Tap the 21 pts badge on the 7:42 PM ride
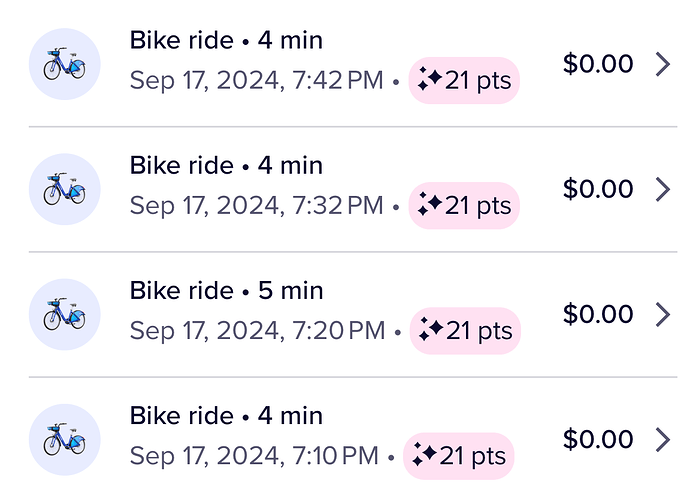Image resolution: width=690 pixels, height=498 pixels. (x=464, y=81)
